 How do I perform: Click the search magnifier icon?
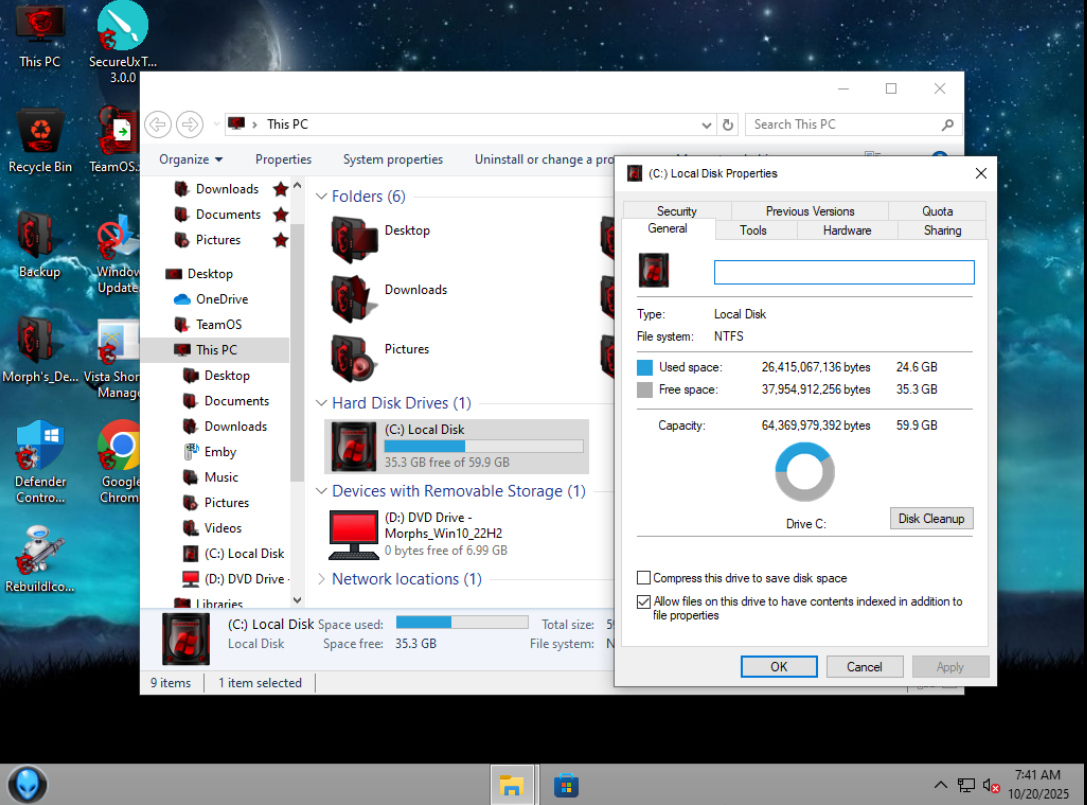coord(947,125)
